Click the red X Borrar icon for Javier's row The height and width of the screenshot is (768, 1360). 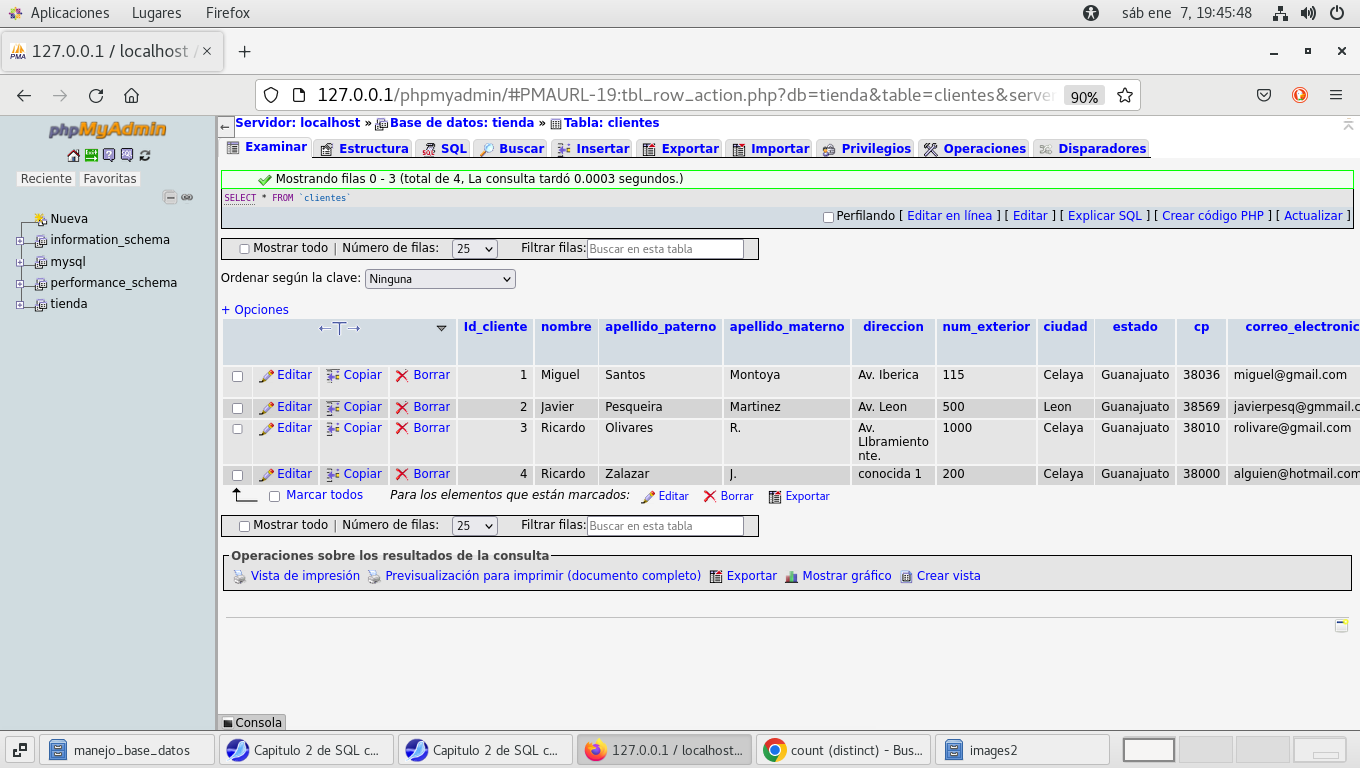click(402, 408)
